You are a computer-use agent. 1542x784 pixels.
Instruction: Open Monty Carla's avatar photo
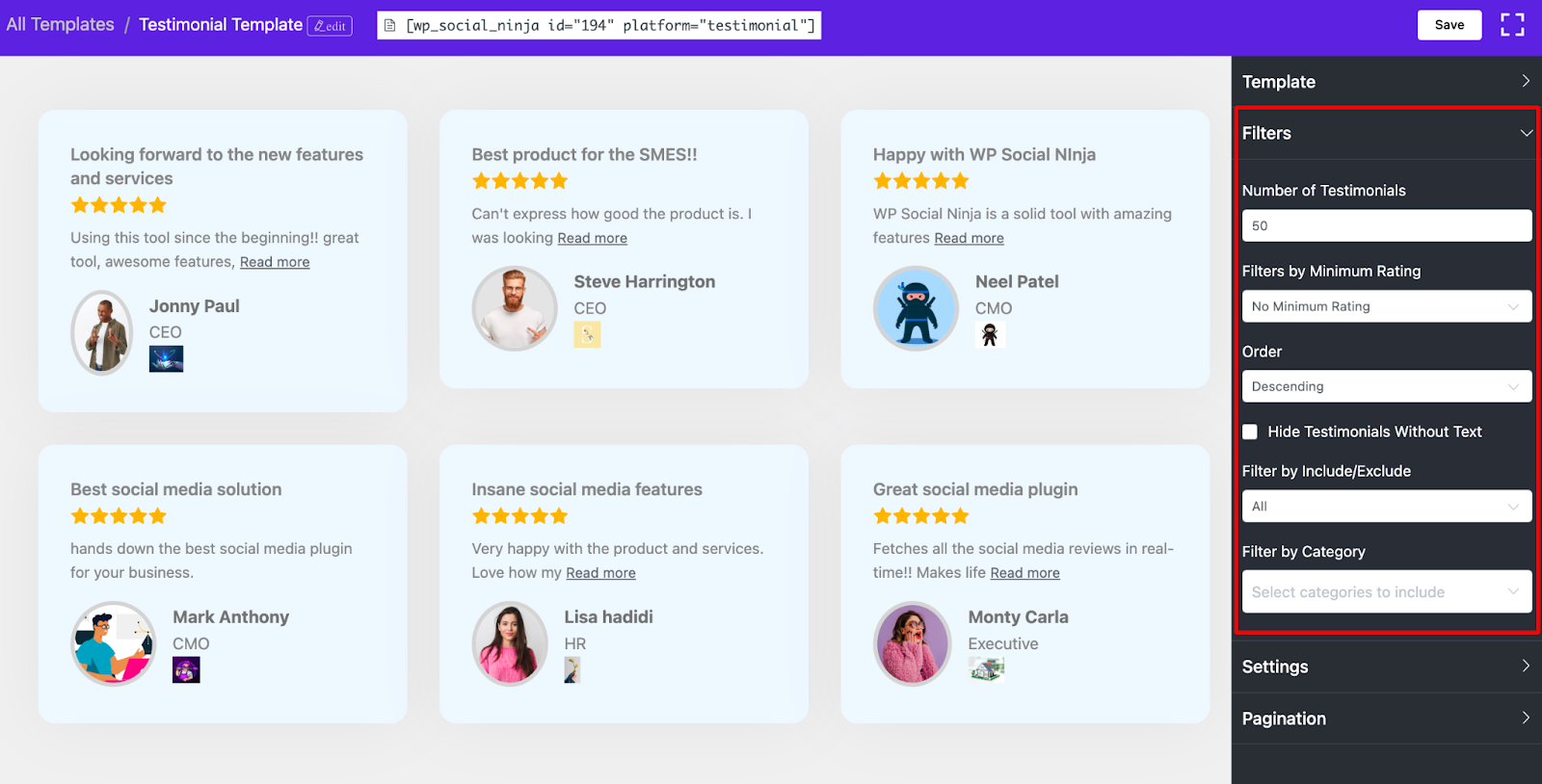(x=913, y=643)
